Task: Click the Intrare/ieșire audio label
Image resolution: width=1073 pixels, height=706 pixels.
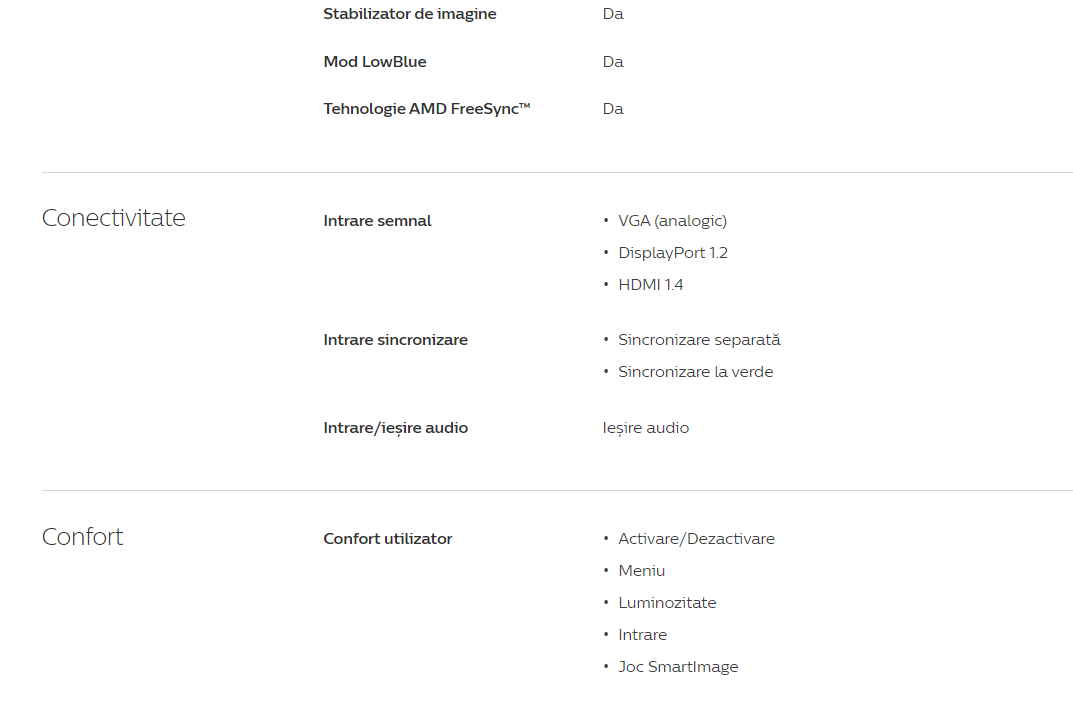Action: [395, 428]
